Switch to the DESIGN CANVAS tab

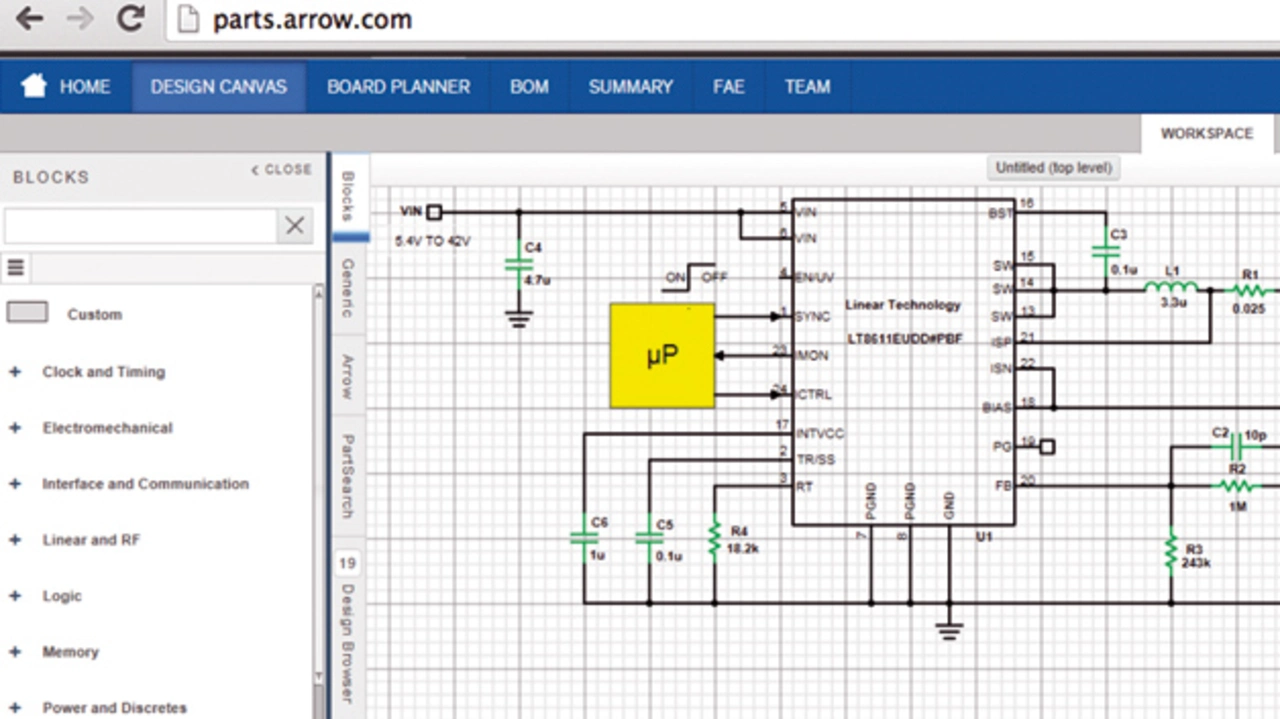[219, 87]
